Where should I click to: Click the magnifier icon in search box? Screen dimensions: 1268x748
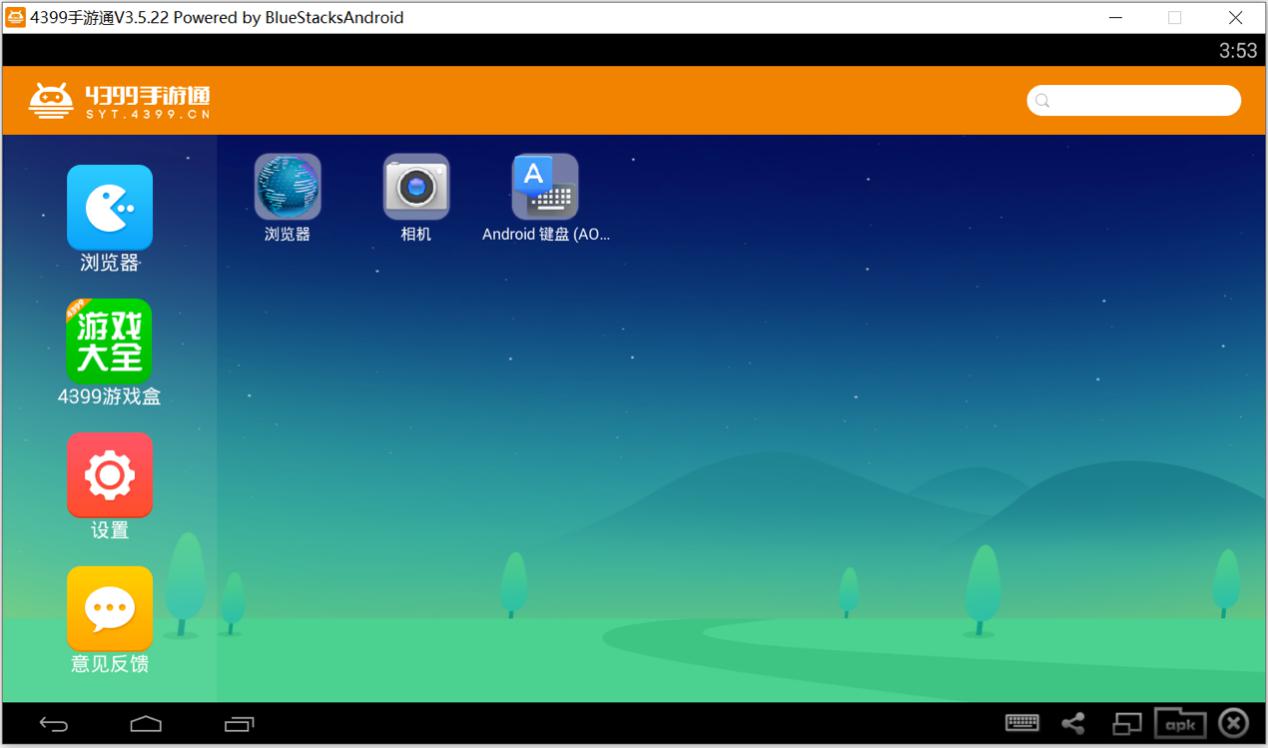1042,100
